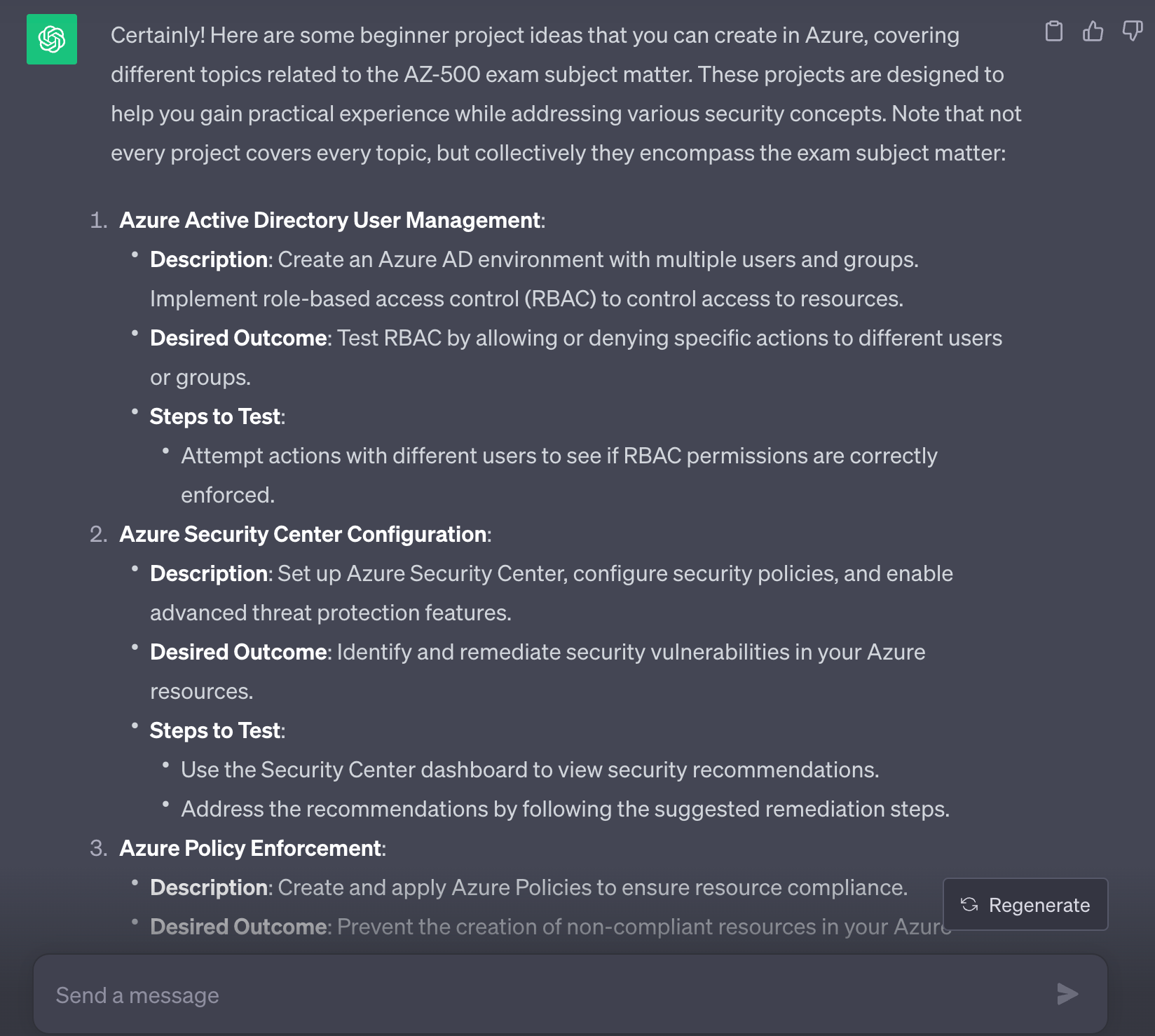Click the Regenerate button label
The image size is (1155, 1036).
tap(1039, 905)
